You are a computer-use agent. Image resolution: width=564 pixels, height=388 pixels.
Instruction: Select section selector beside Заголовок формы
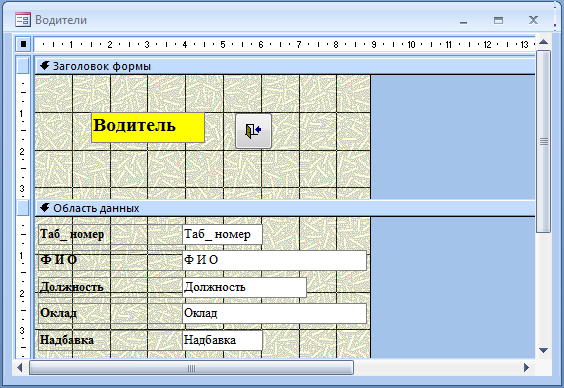click(x=23, y=66)
